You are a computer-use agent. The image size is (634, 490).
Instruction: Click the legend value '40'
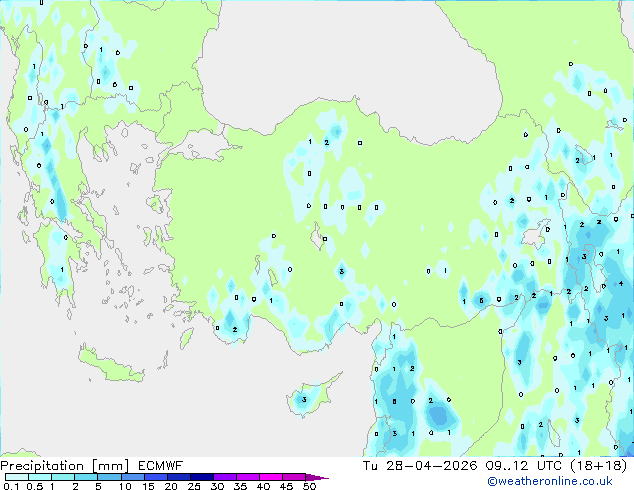[x=263, y=486]
